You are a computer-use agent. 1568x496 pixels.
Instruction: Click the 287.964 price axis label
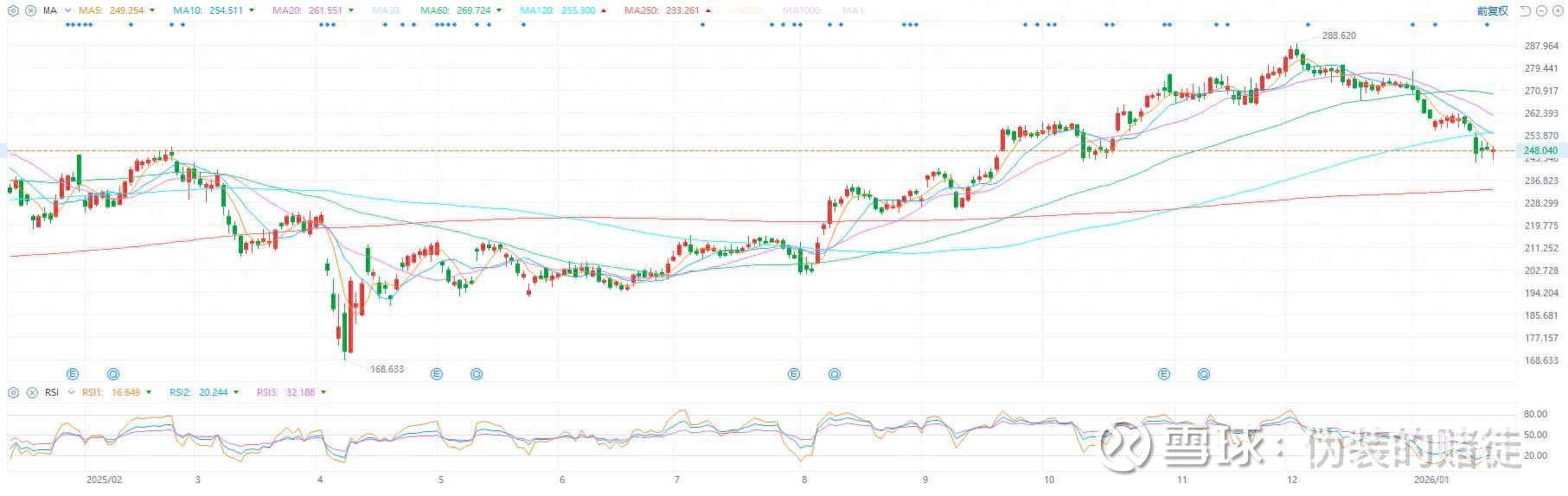click(1541, 47)
